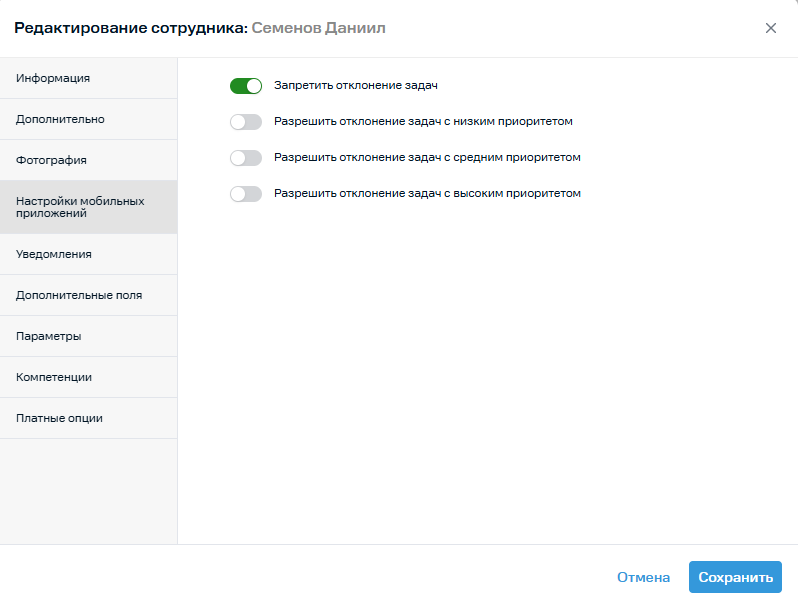This screenshot has width=798, height=601.
Task: Click the label text for low priority rejection
Action: [423, 122]
